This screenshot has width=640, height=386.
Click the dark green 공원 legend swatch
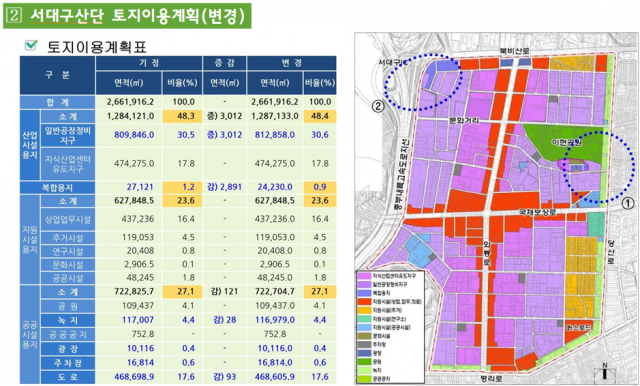click(364, 362)
